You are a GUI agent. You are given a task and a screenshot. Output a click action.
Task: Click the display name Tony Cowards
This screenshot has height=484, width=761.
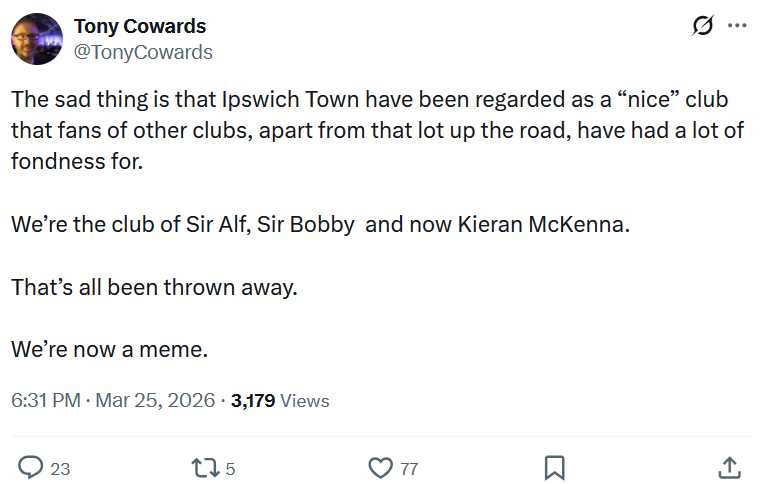[140, 26]
